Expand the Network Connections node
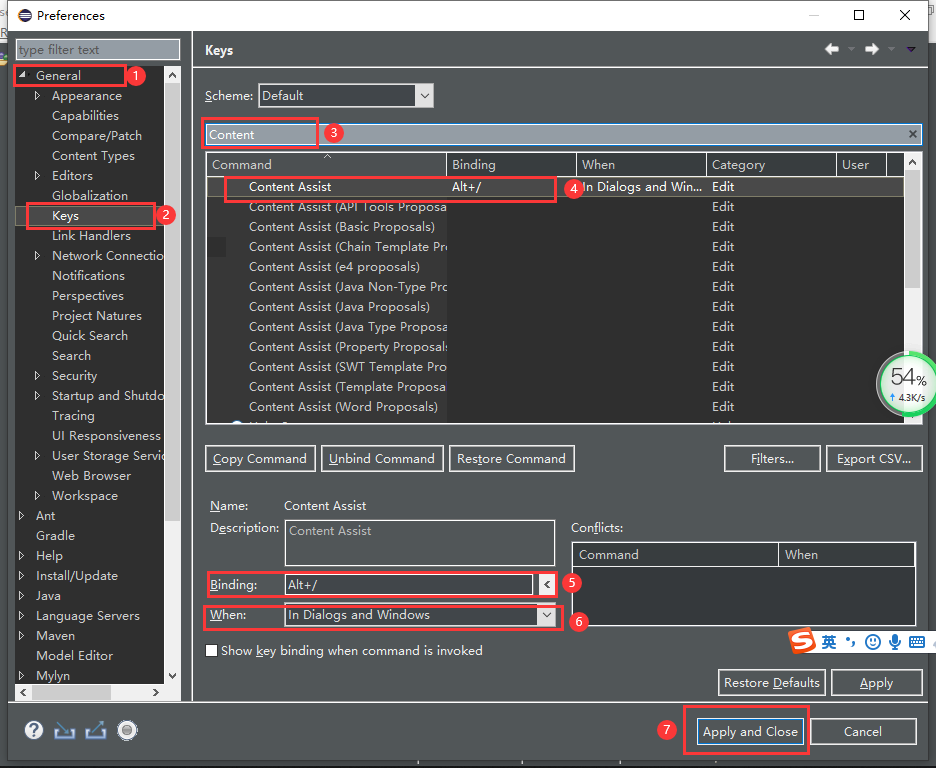Screen dimensions: 936x768 pyautogui.click(x=38, y=255)
